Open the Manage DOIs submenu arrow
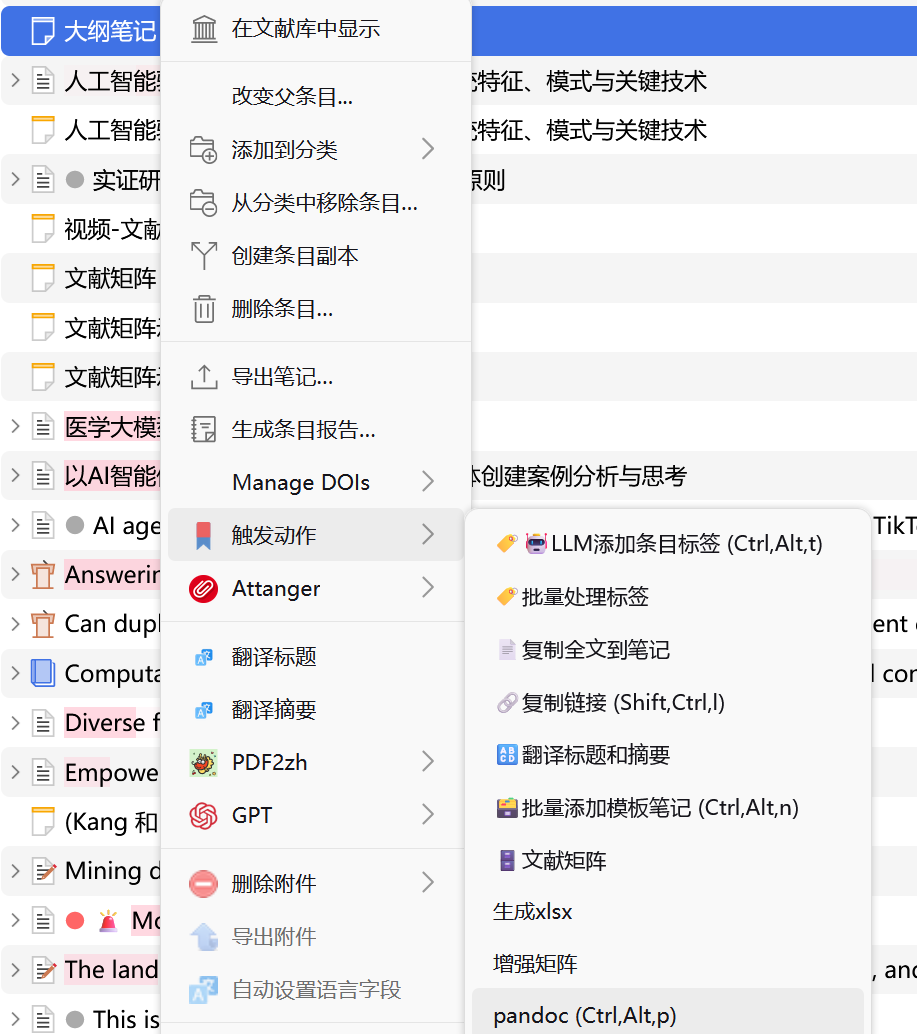This screenshot has height=1034, width=917. point(428,482)
